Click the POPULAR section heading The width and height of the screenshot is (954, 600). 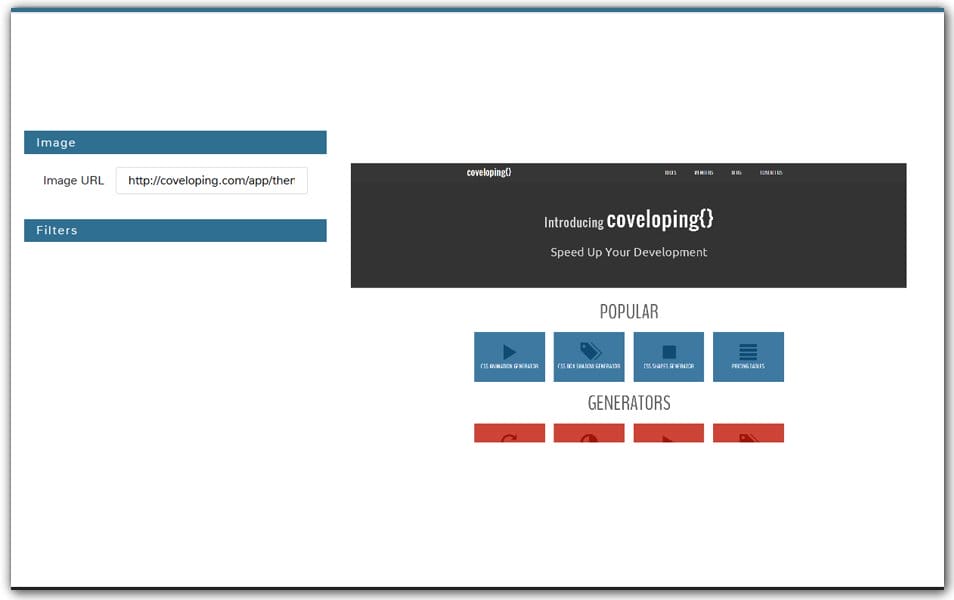pyautogui.click(x=629, y=312)
